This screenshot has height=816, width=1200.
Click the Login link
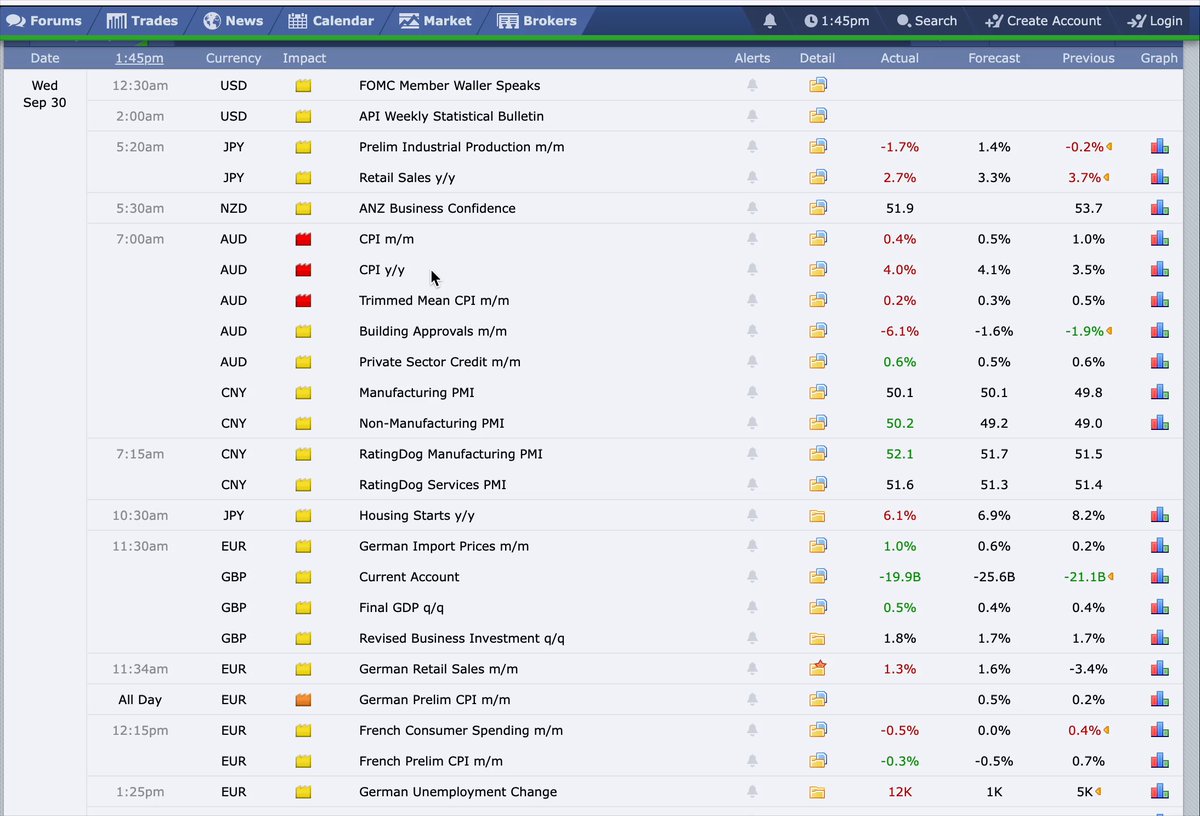pos(1154,20)
